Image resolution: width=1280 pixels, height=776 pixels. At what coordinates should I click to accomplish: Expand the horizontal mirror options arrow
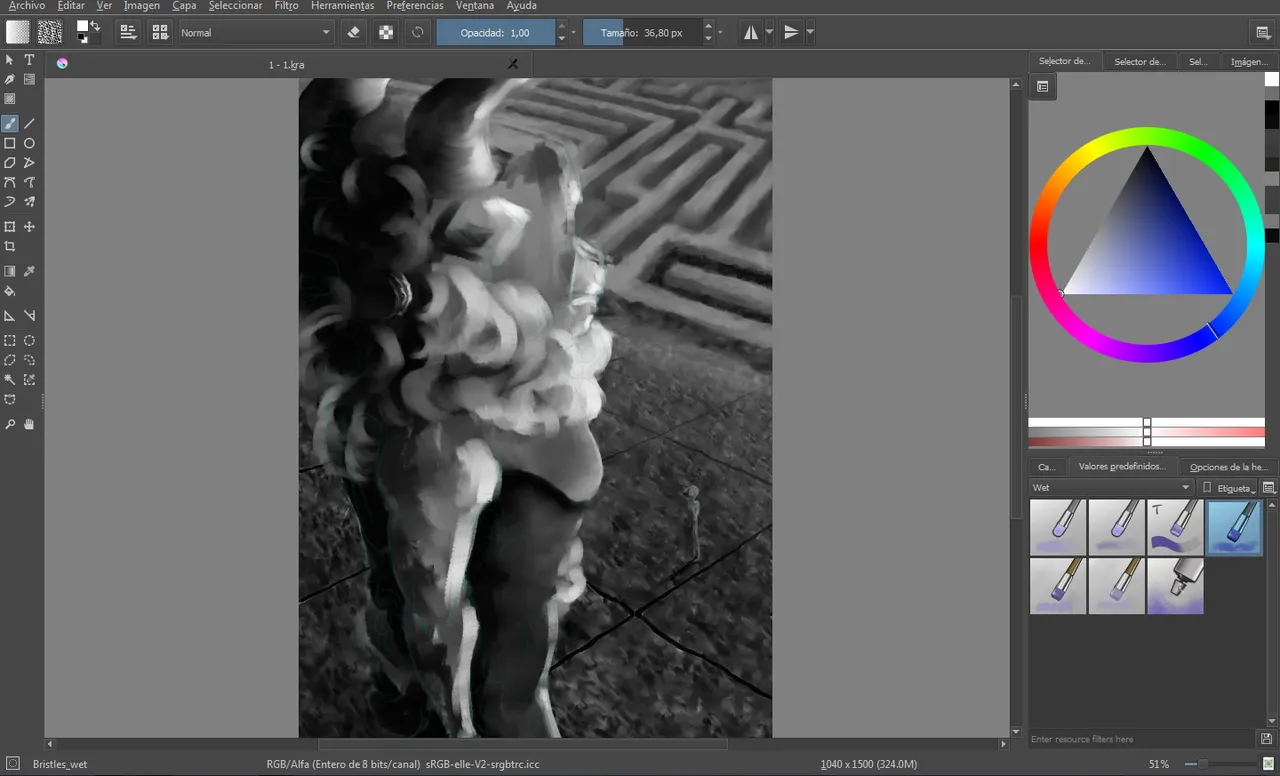tap(769, 32)
